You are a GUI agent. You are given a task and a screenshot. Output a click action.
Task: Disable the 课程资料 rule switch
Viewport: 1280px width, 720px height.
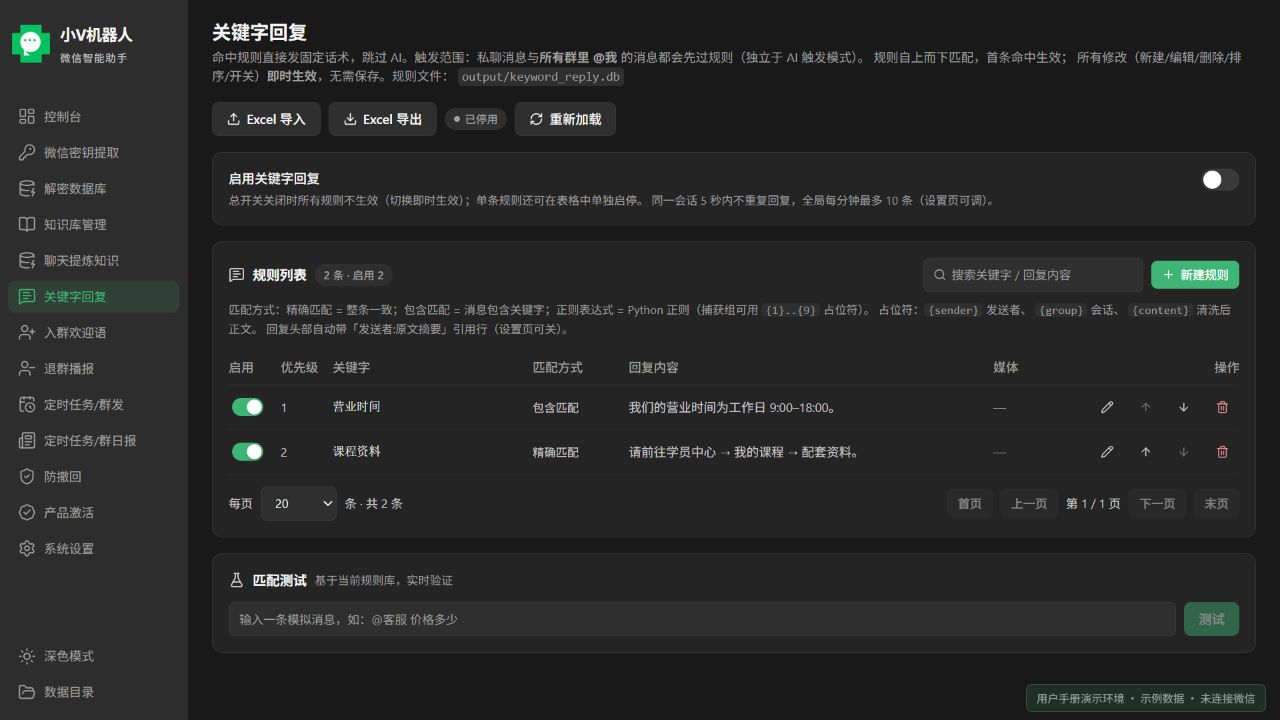[x=247, y=452]
